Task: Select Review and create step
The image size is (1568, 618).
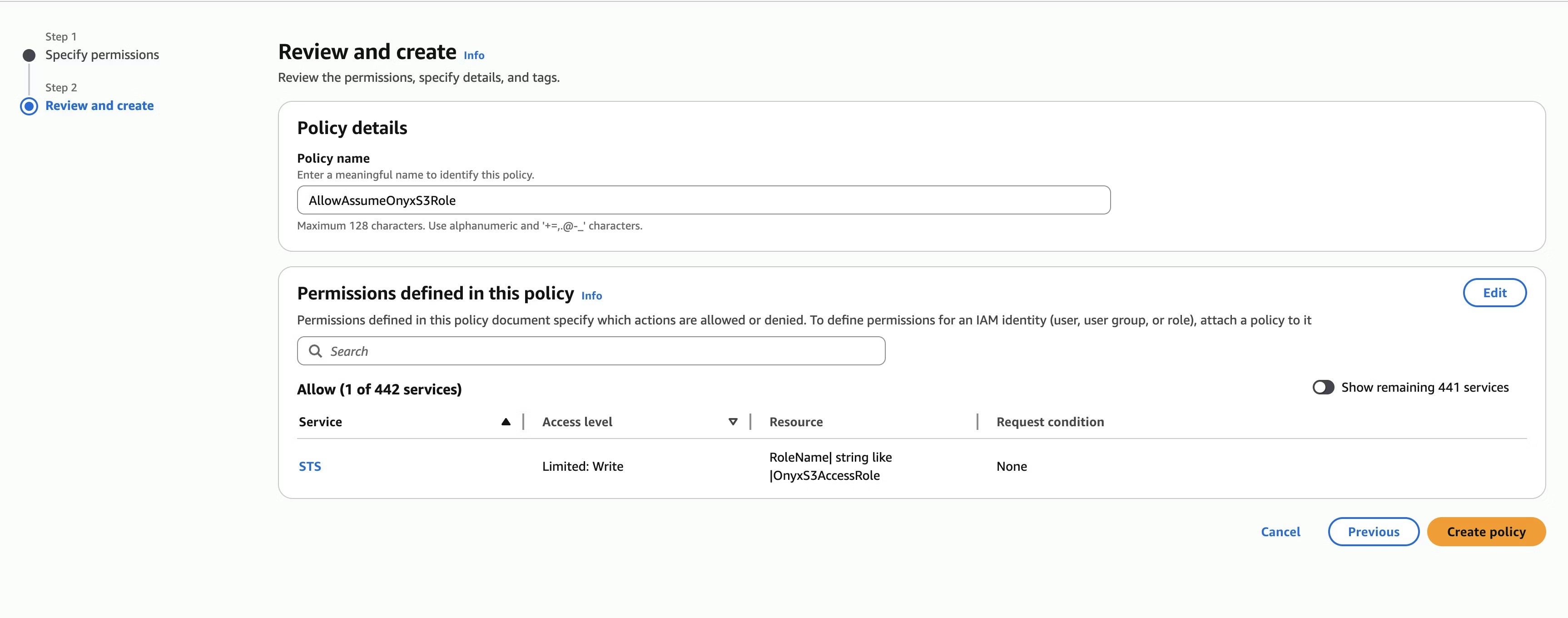Action: point(99,105)
